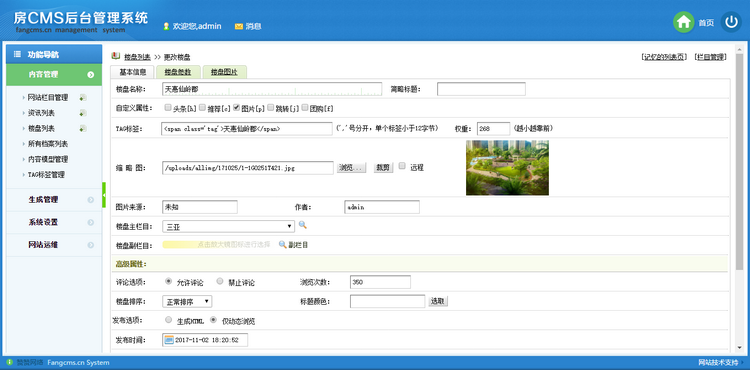Screen dimensions: 750x370
Task: Expand the 系统设置 sidebar section
Action: 54,222
